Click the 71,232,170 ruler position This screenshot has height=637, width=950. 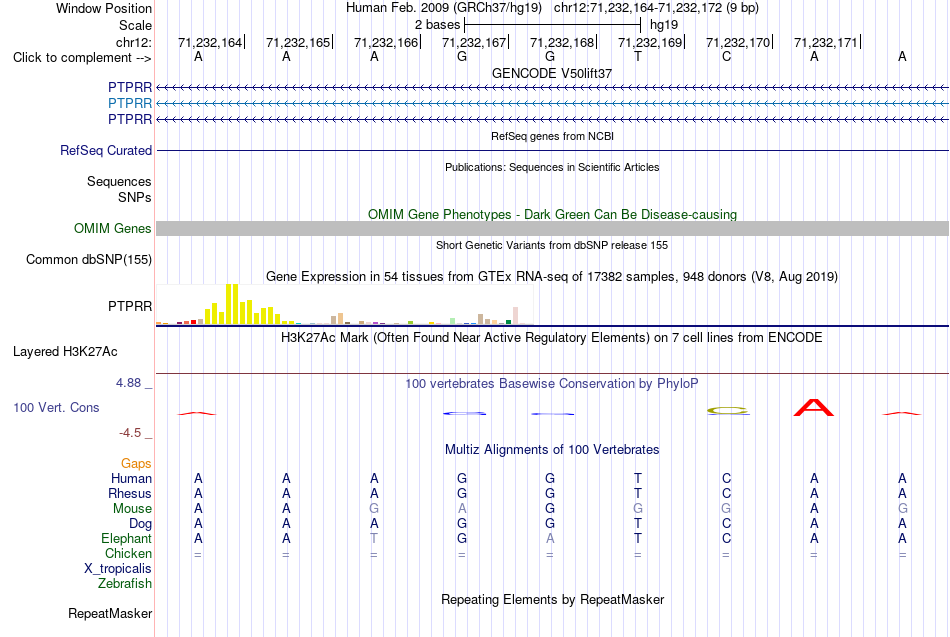pyautogui.click(x=738, y=42)
